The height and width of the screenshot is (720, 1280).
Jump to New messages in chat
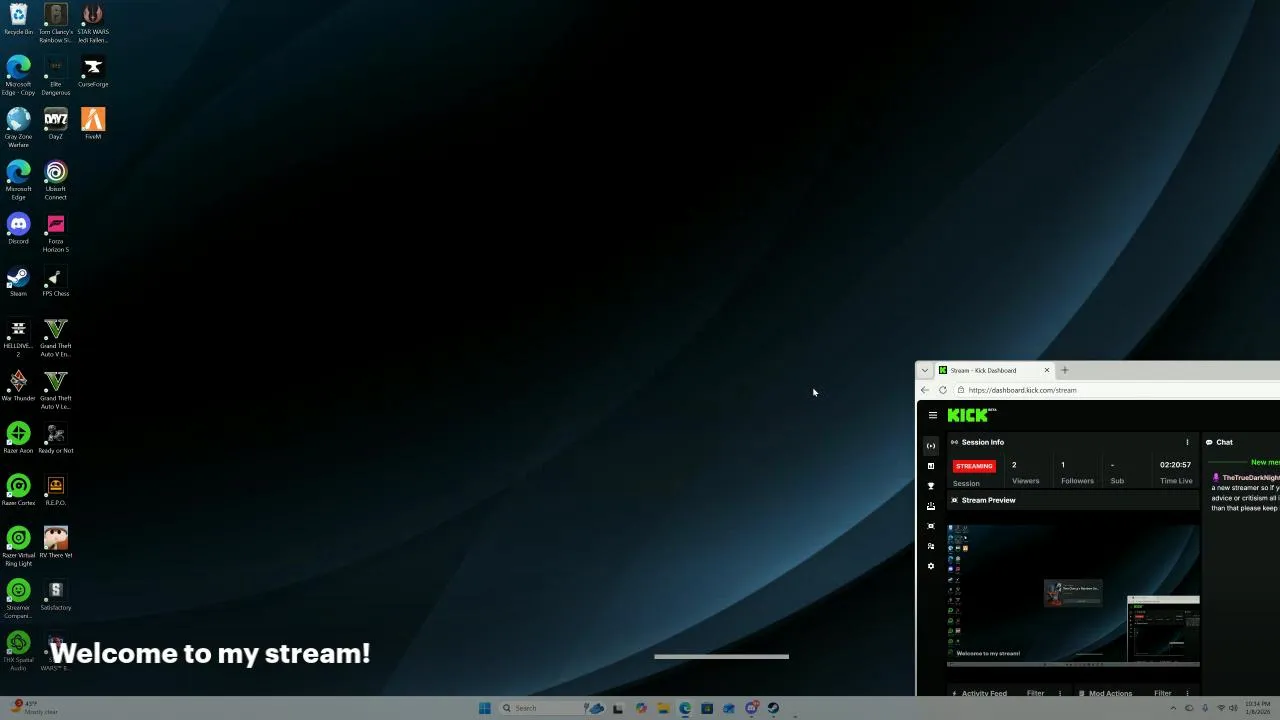(x=1264, y=462)
